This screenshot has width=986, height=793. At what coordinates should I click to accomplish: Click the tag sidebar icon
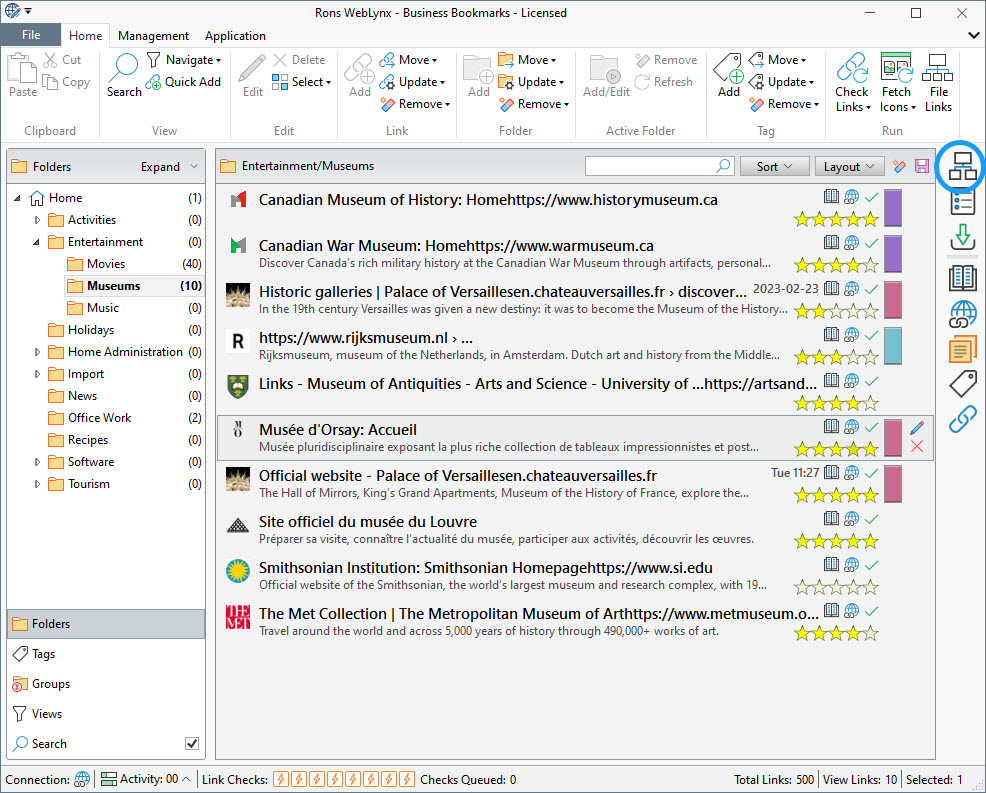(x=962, y=384)
